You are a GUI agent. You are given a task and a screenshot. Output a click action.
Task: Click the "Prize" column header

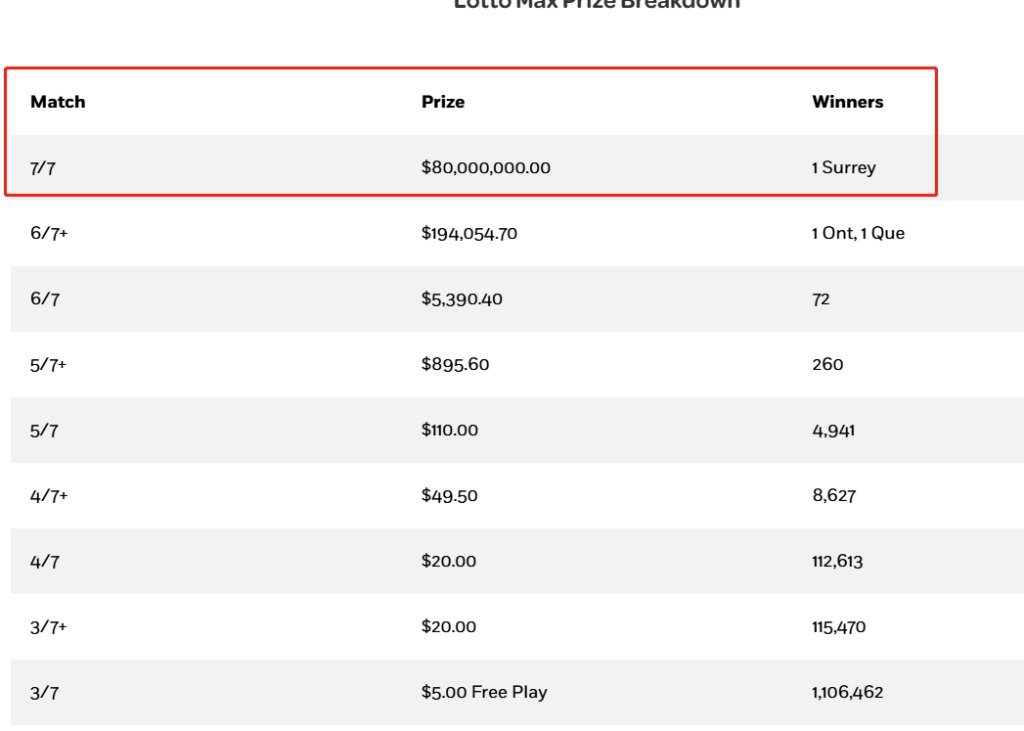(x=443, y=102)
